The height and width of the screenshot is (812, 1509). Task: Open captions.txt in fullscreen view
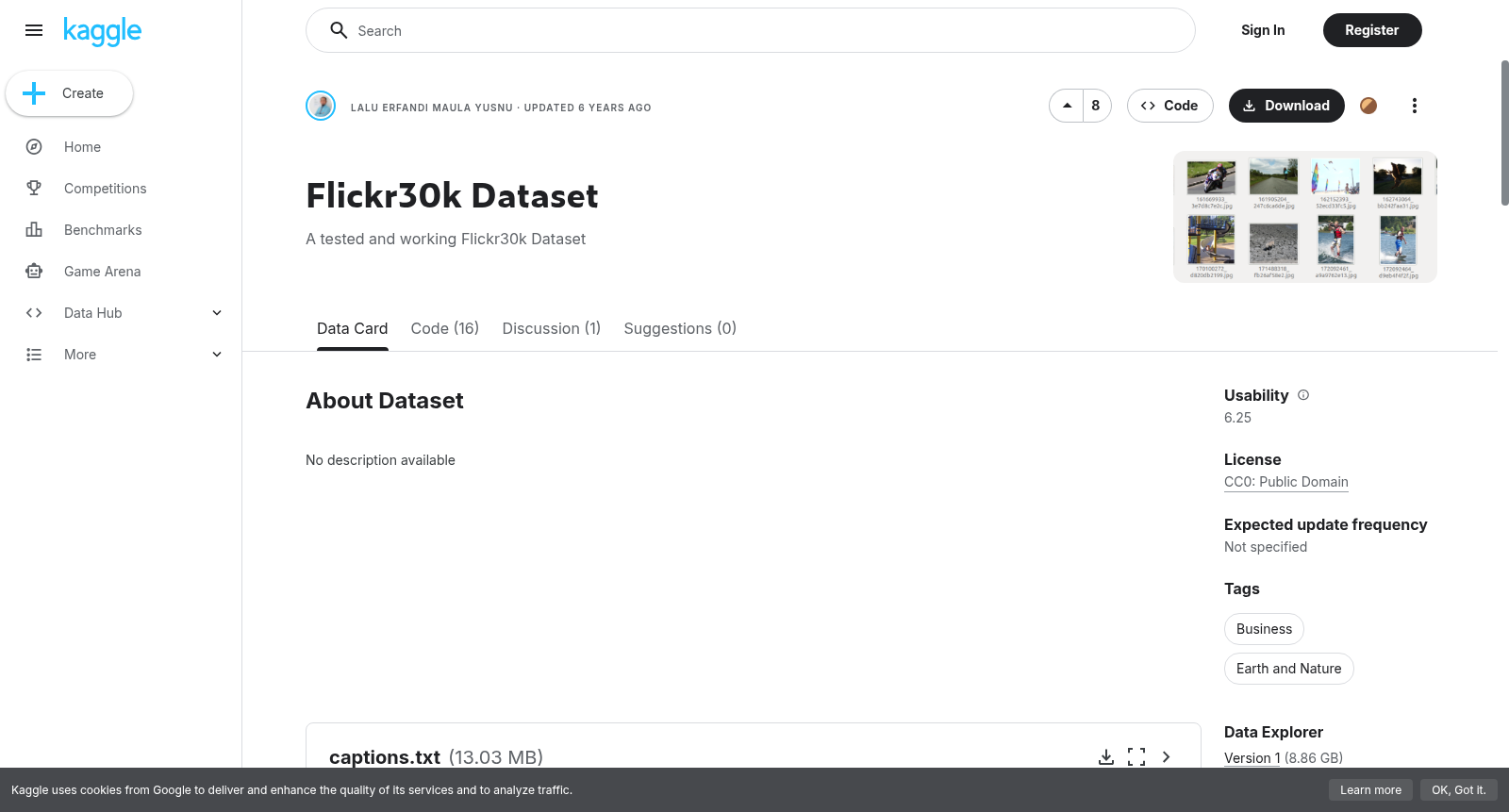click(x=1136, y=756)
